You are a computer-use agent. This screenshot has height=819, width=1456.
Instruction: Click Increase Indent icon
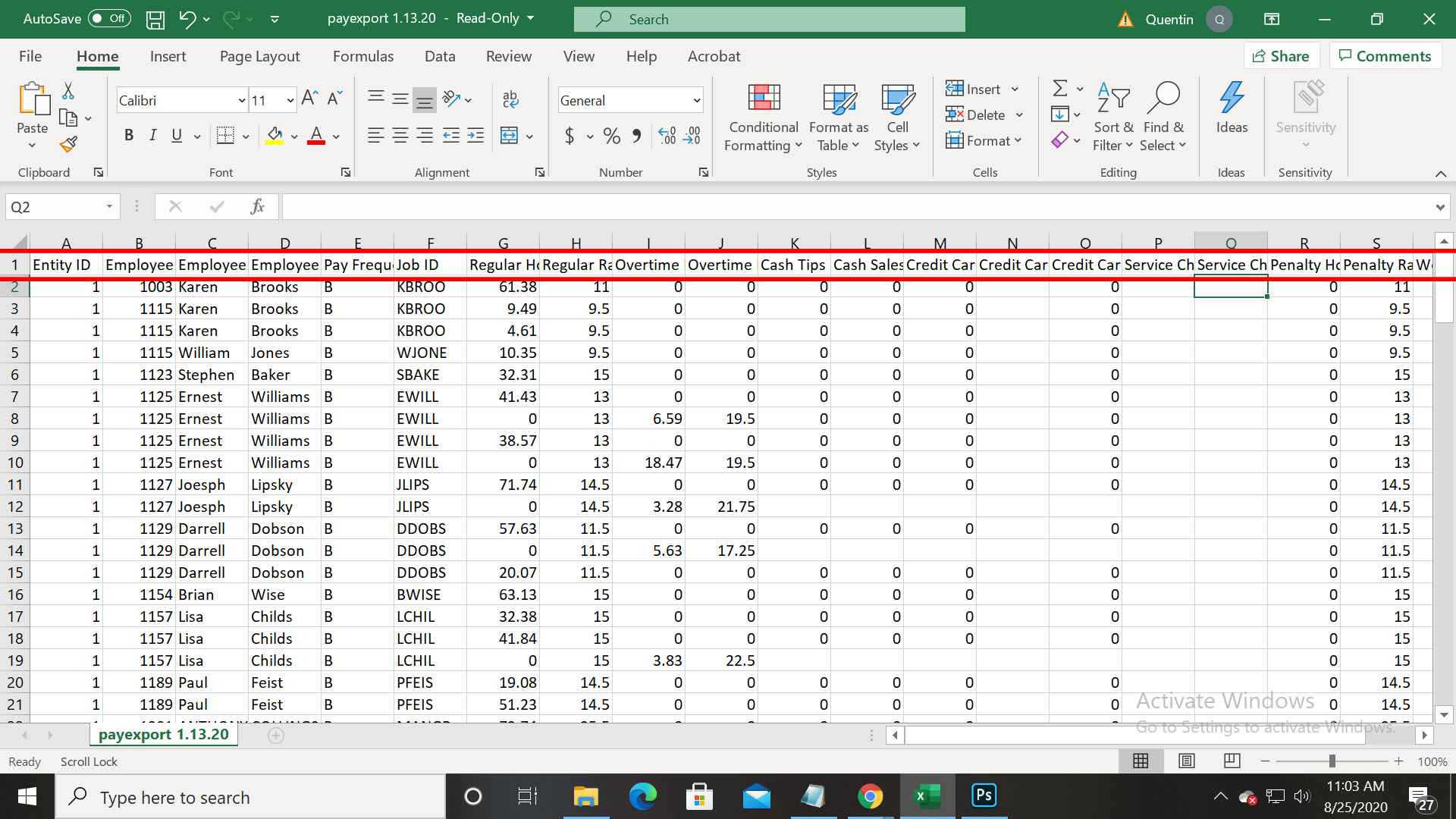[x=475, y=136]
